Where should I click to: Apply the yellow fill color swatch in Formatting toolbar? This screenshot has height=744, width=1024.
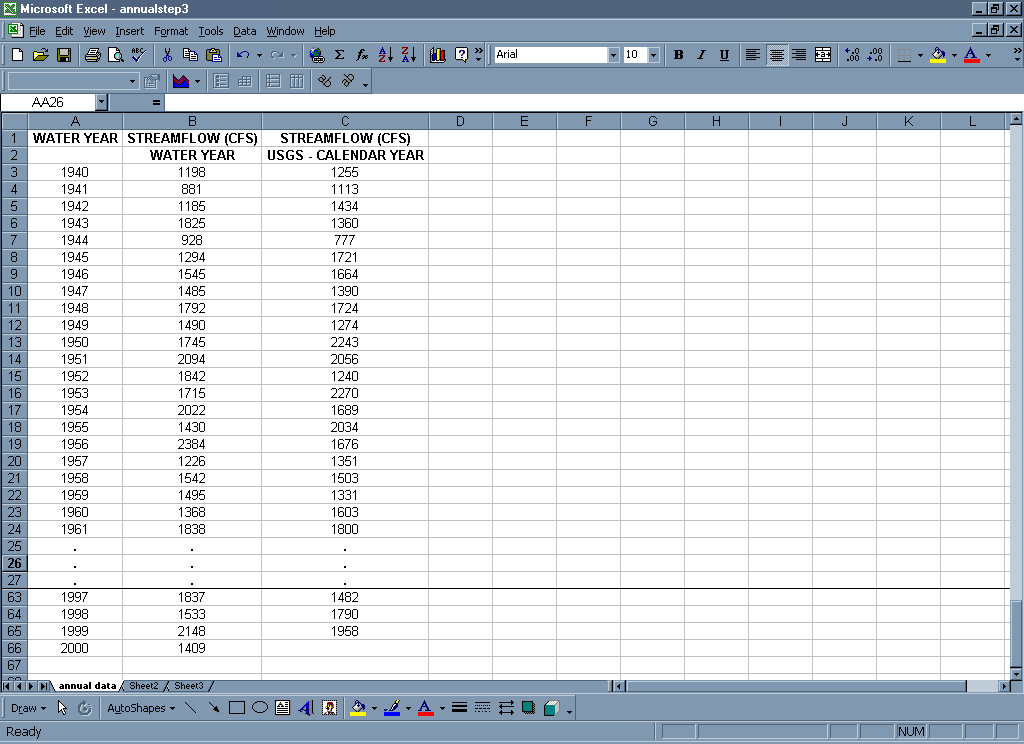[937, 55]
